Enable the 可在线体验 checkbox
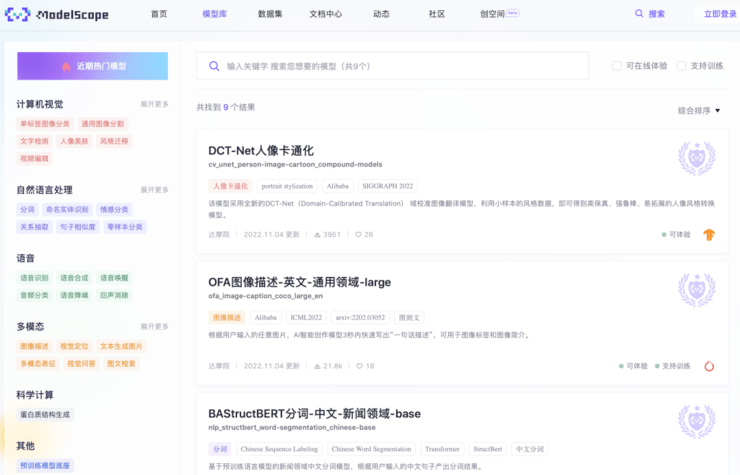This screenshot has height=475, width=740. click(617, 66)
